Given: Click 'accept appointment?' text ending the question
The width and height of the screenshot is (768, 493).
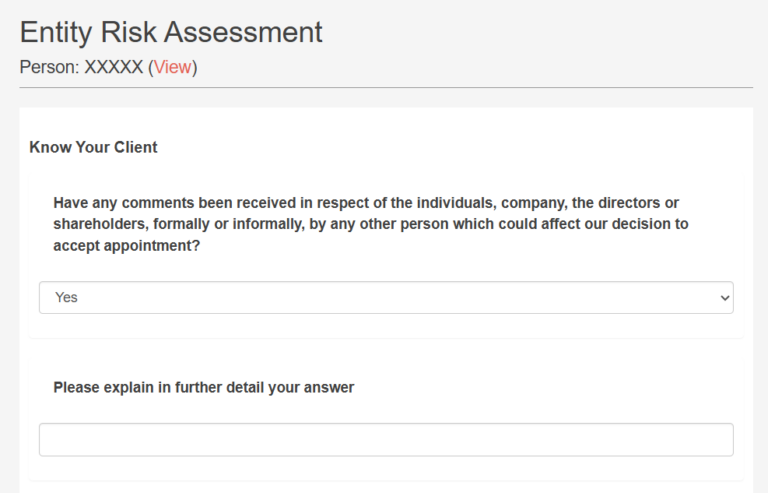Looking at the screenshot, I should click(126, 245).
